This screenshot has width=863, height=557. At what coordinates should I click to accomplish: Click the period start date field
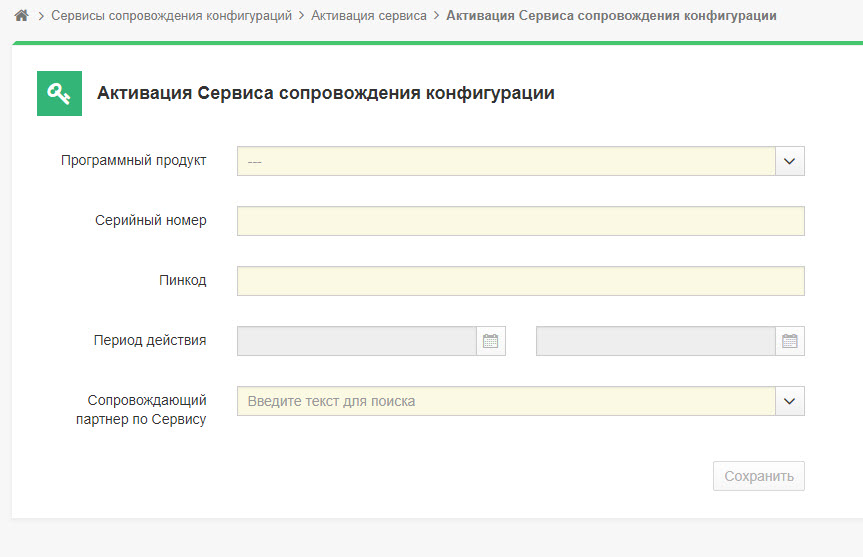tap(357, 341)
